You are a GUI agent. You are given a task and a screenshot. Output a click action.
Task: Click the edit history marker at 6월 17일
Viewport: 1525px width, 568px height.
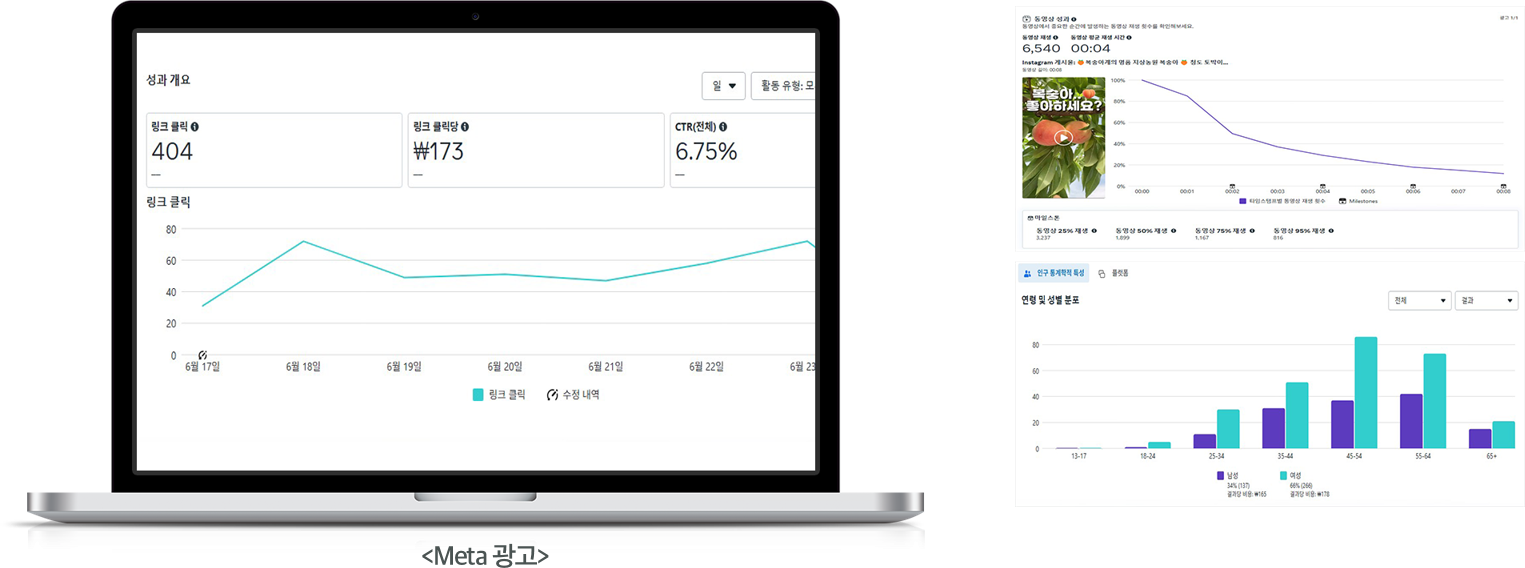(202, 355)
